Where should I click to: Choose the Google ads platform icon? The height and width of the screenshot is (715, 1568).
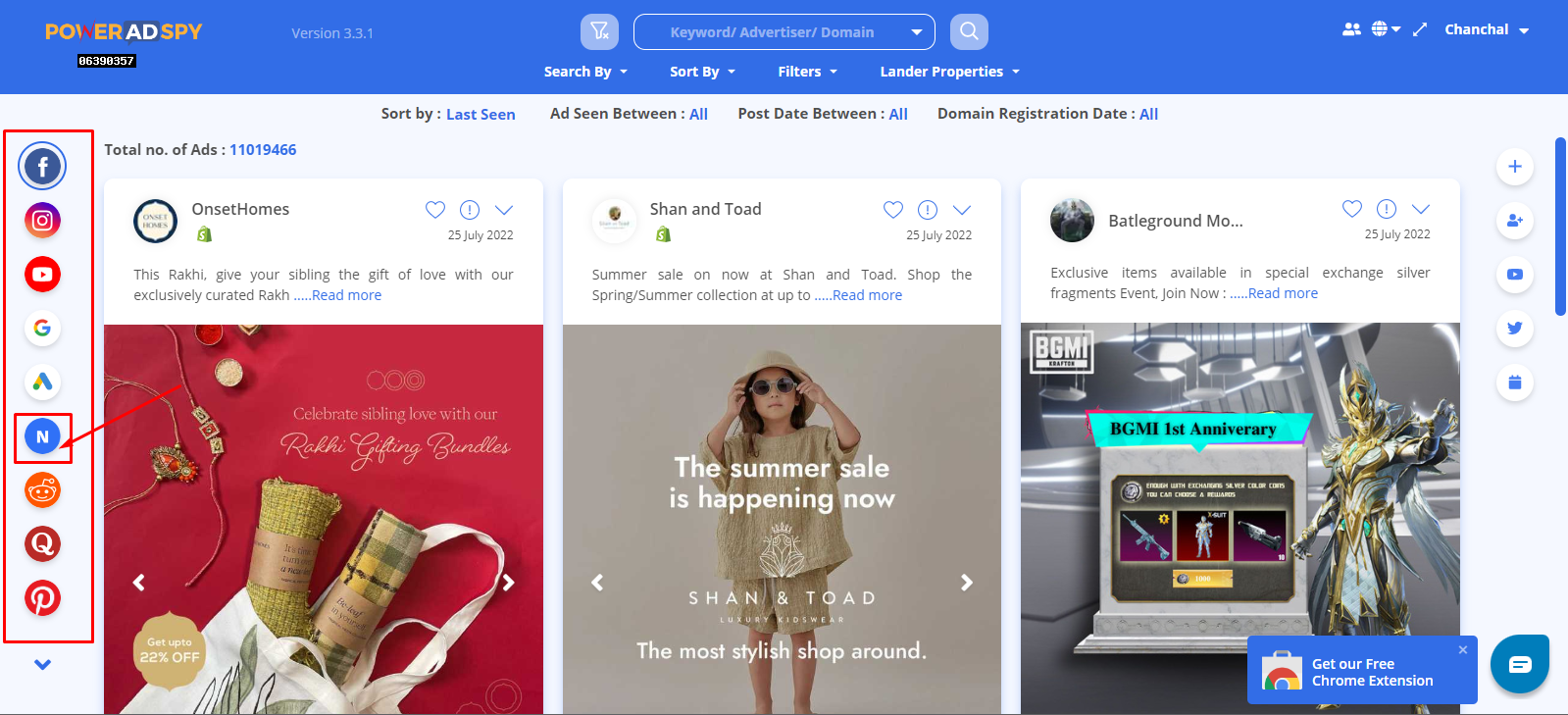42,329
